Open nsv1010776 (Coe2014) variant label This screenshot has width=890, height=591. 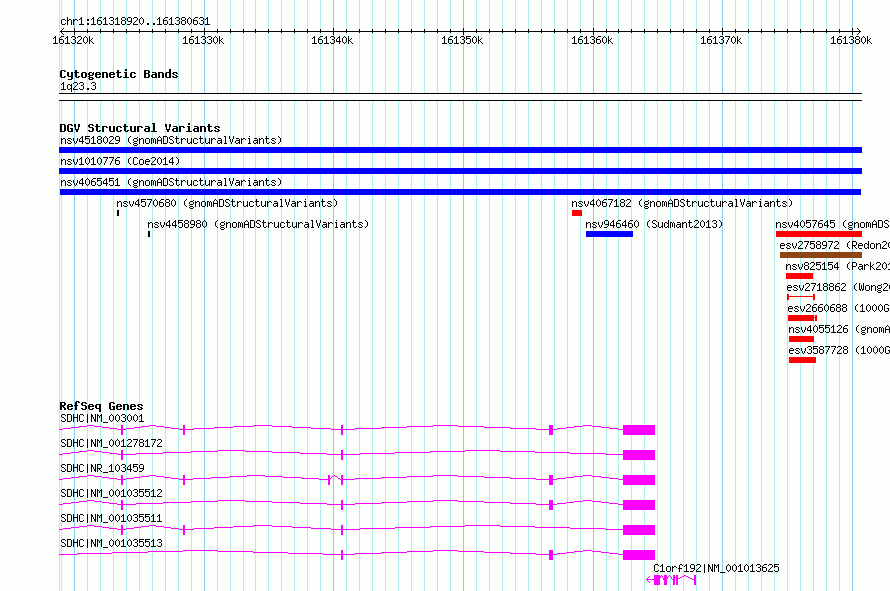pyautogui.click(x=120, y=161)
